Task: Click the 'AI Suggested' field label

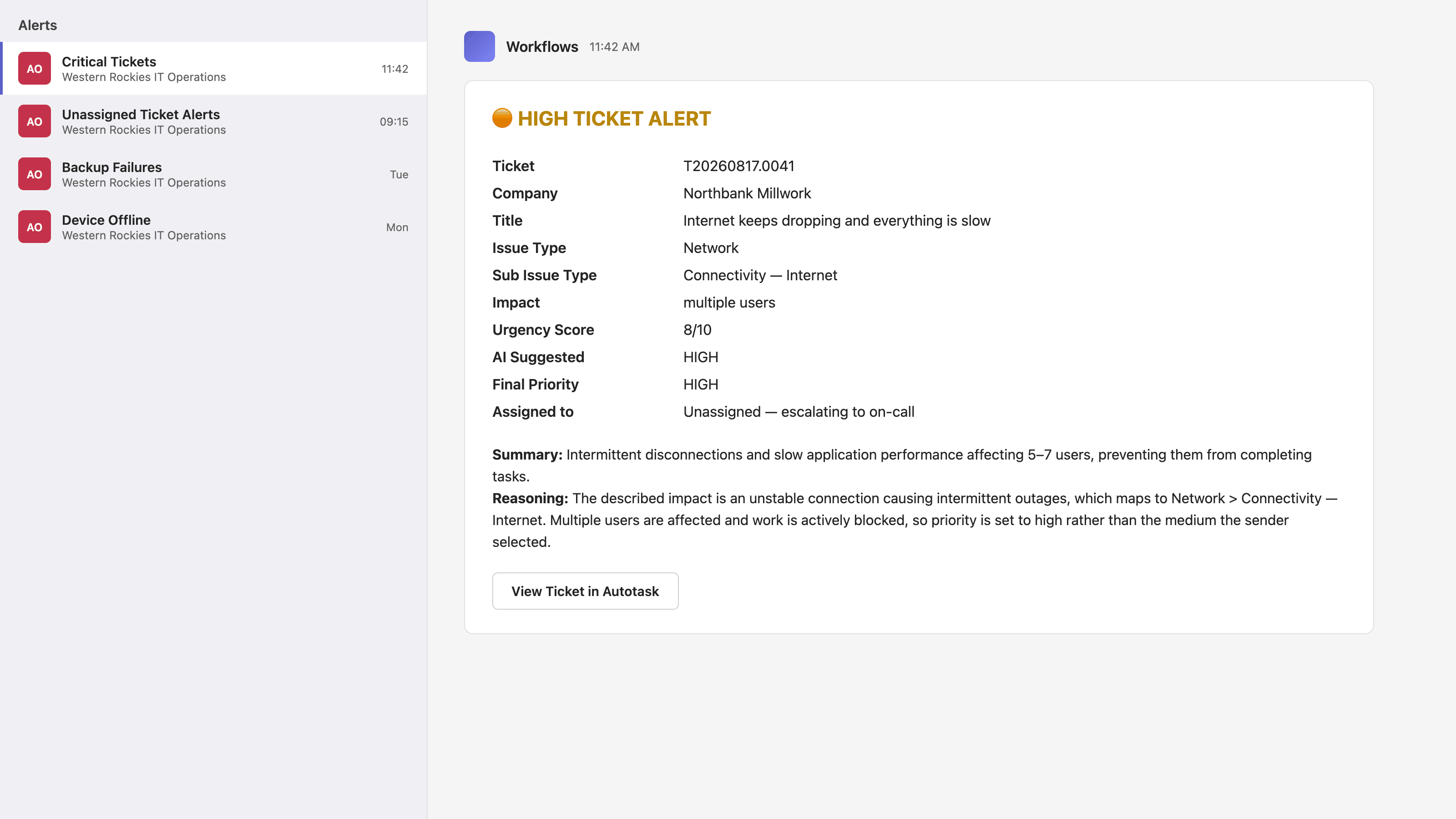Action: 538,357
